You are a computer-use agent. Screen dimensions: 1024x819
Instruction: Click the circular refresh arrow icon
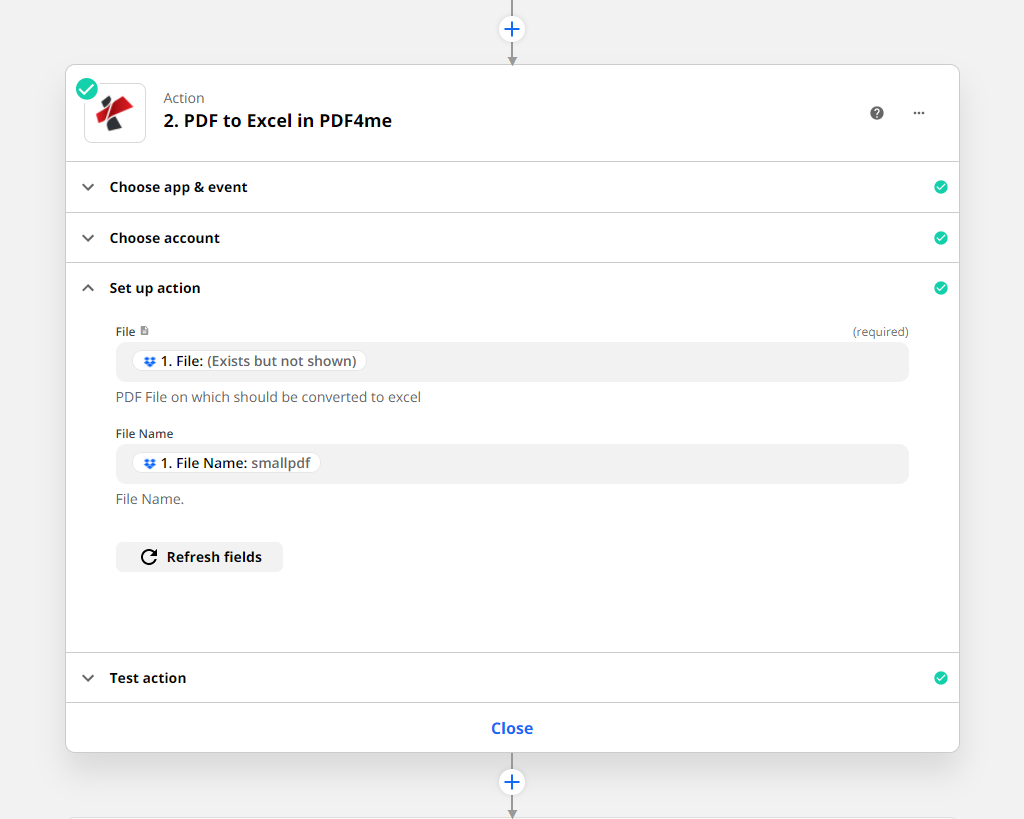click(x=148, y=557)
